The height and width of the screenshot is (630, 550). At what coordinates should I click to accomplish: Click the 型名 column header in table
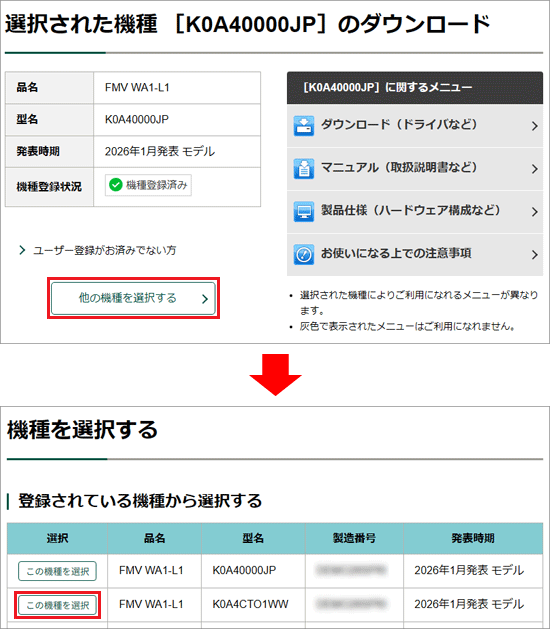pyautogui.click(x=253, y=538)
